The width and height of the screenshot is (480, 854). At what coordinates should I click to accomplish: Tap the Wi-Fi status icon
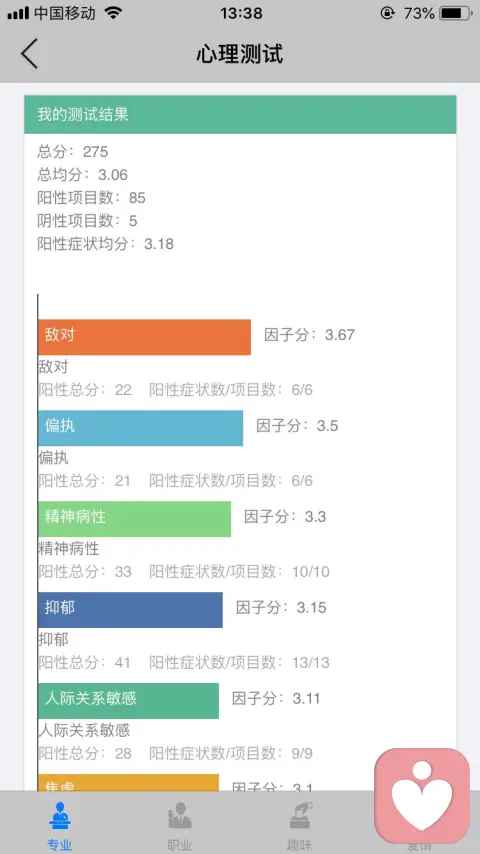113,13
